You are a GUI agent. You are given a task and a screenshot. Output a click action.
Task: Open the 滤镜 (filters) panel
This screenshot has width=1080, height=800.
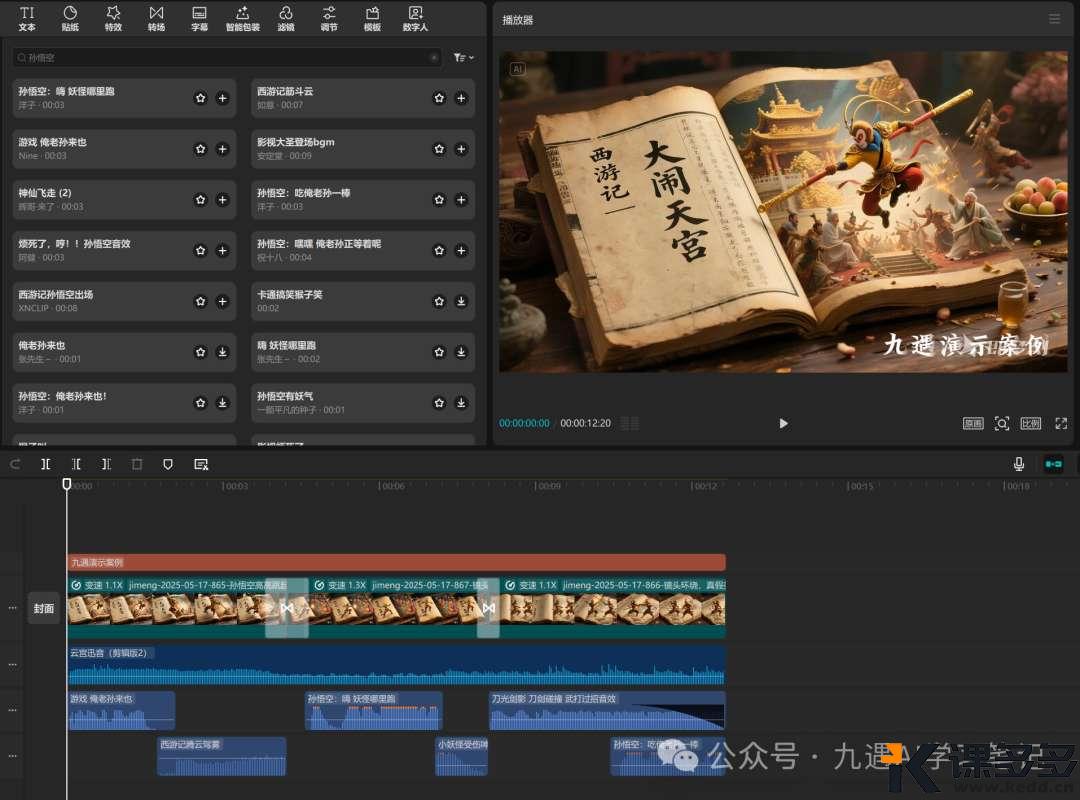pos(286,18)
